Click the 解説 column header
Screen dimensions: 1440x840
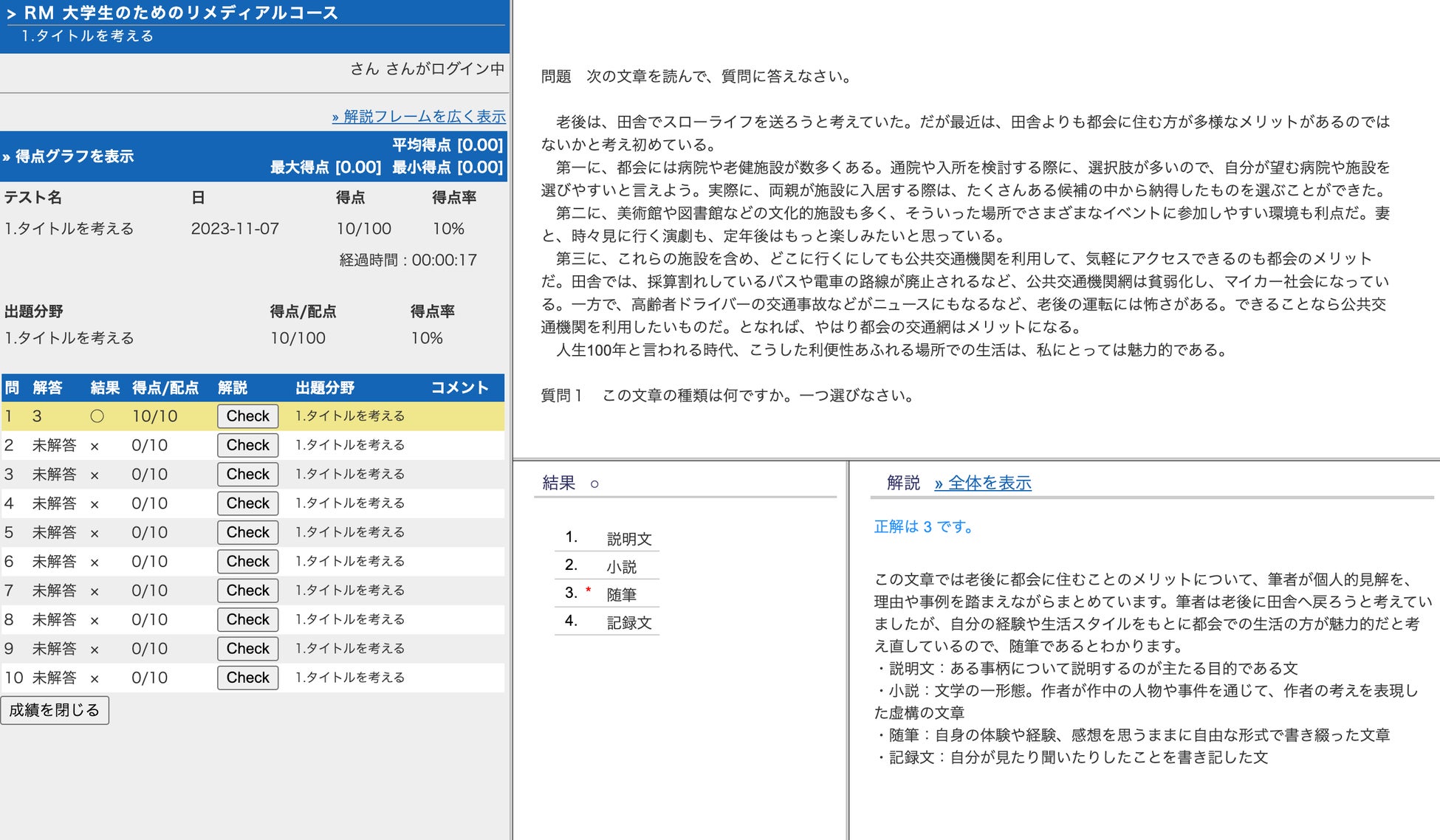232,388
